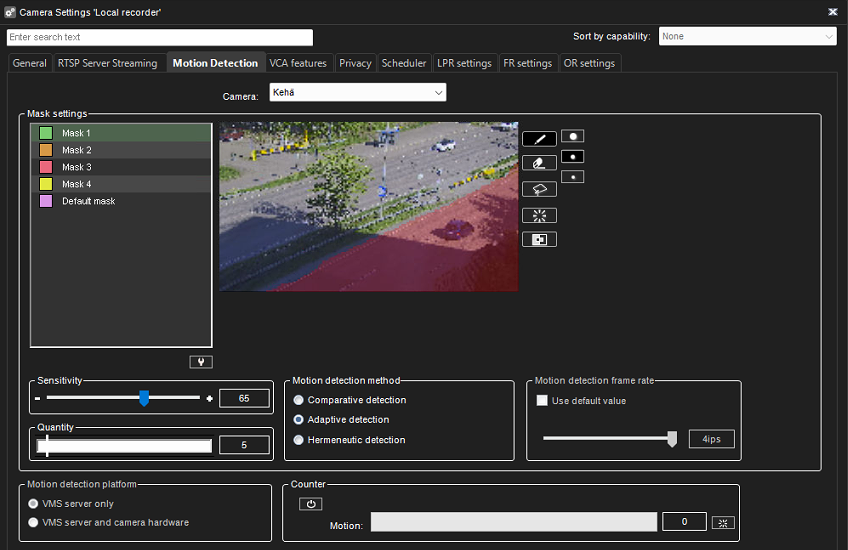Click the sensitivity minus button
Viewport: 848px width, 550px height.
[37, 399]
